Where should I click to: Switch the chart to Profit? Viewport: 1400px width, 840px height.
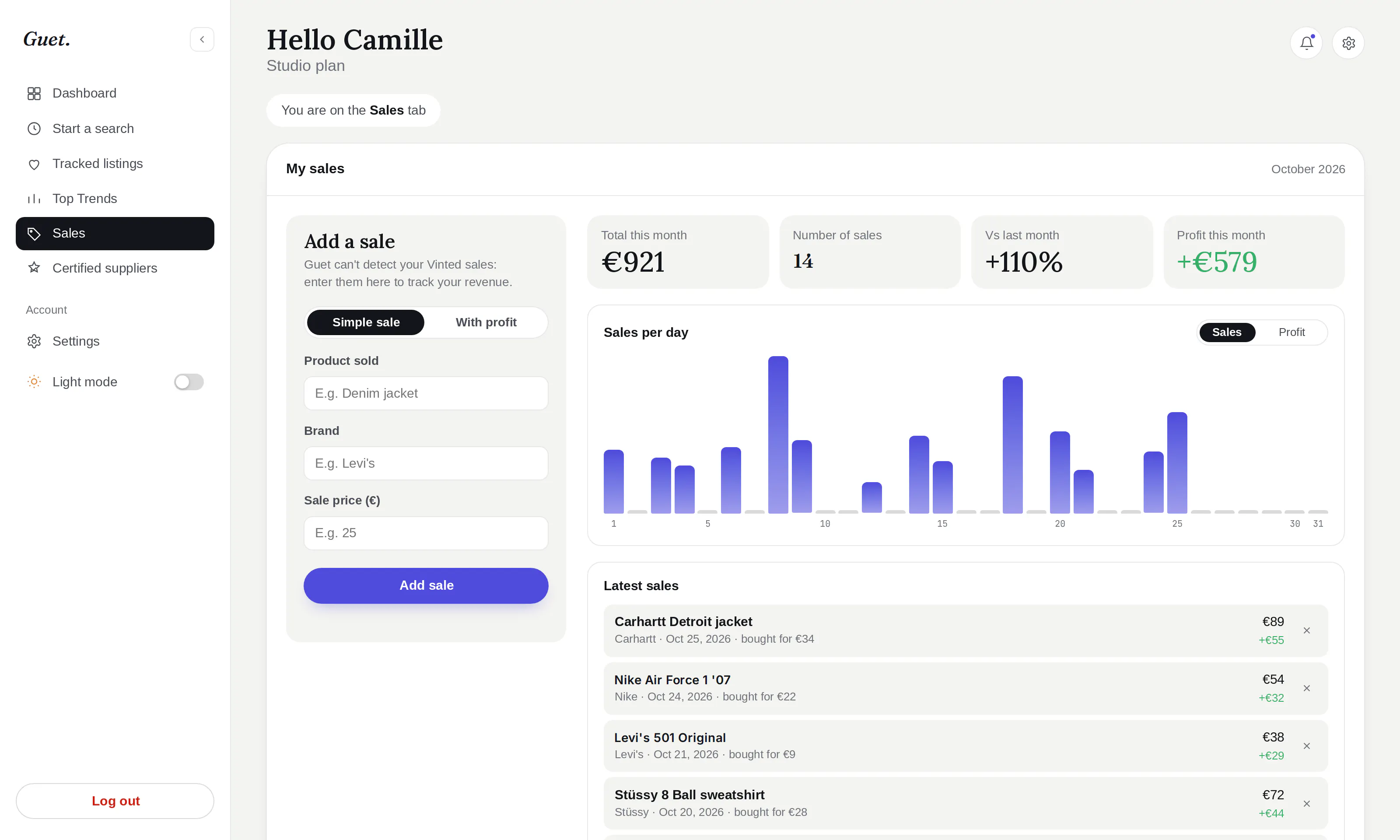pos(1291,332)
